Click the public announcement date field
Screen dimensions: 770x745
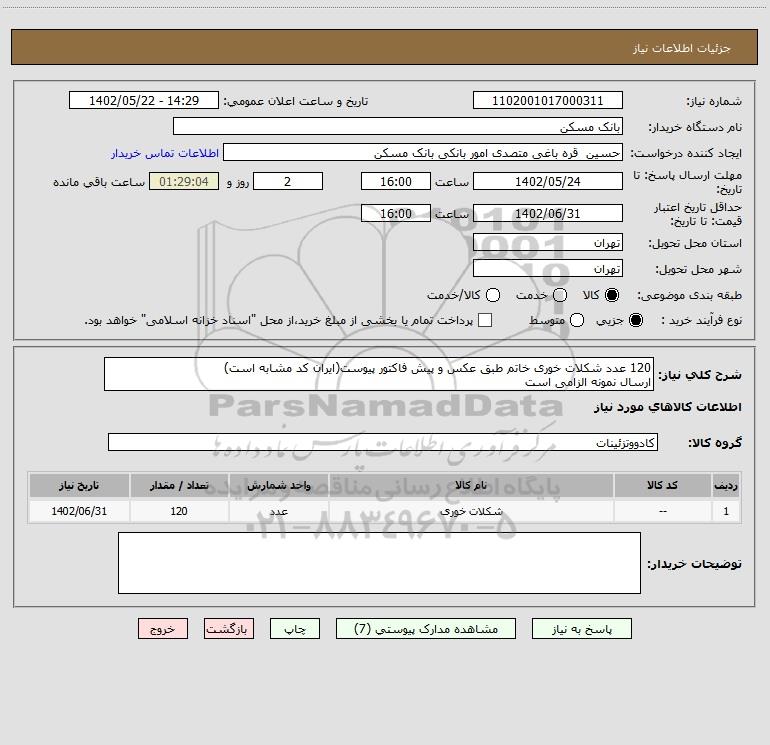point(144,100)
